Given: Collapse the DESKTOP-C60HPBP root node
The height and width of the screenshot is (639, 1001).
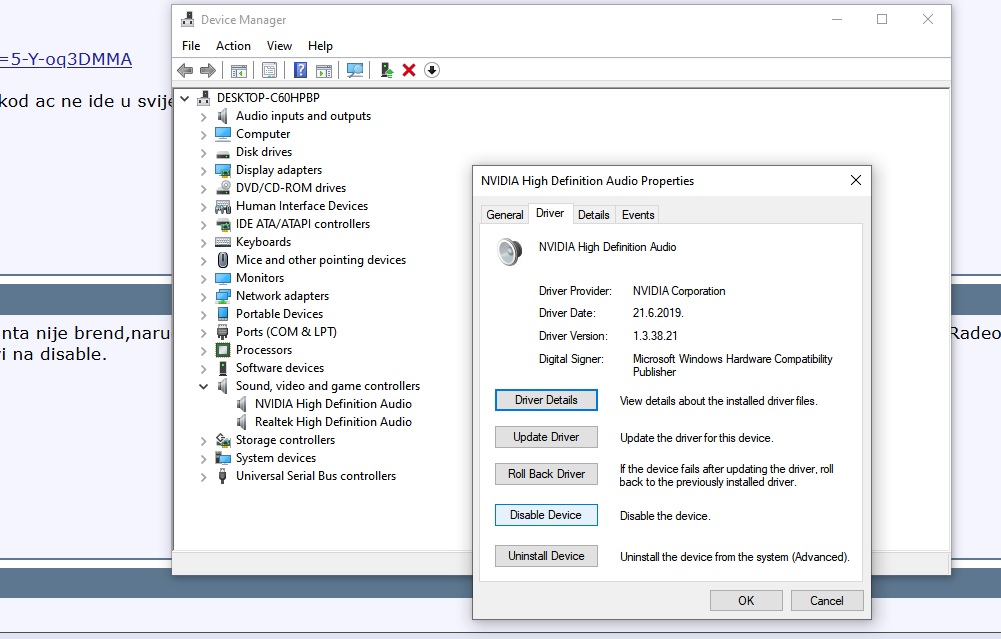Looking at the screenshot, I should click(x=185, y=98).
